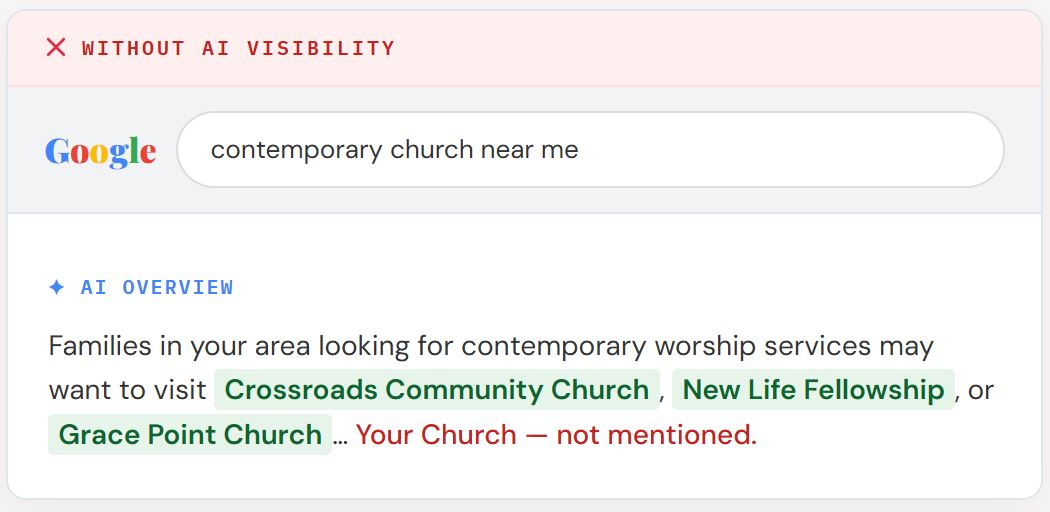Click the "Without AI Visibility" header label
The height and width of the screenshot is (512, 1050).
[x=238, y=48]
